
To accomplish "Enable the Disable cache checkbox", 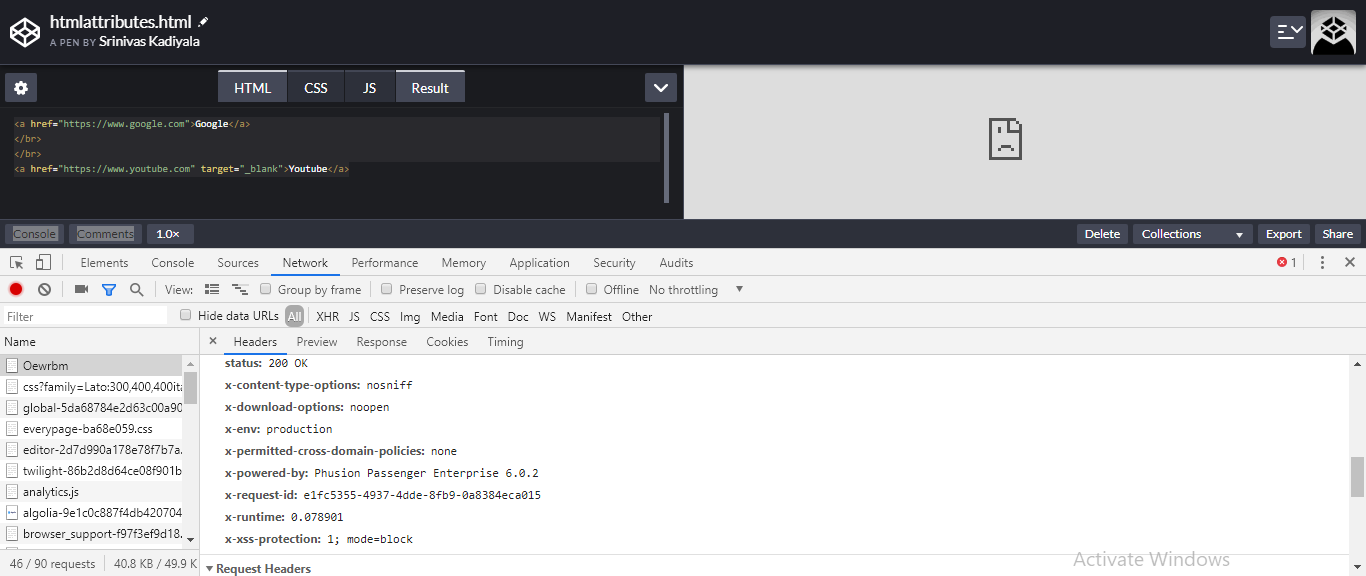I will point(480,289).
